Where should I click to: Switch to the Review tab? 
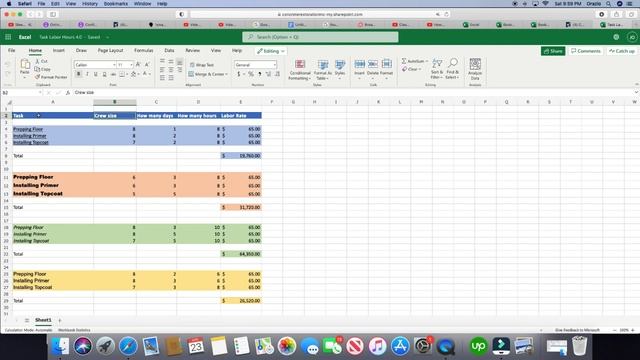click(193, 51)
